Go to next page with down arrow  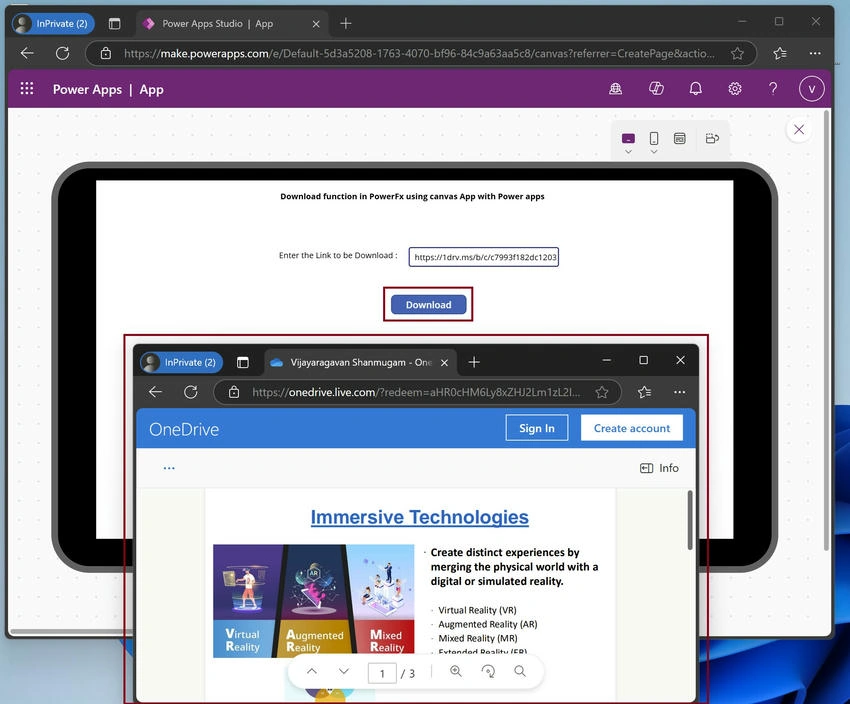click(x=344, y=671)
